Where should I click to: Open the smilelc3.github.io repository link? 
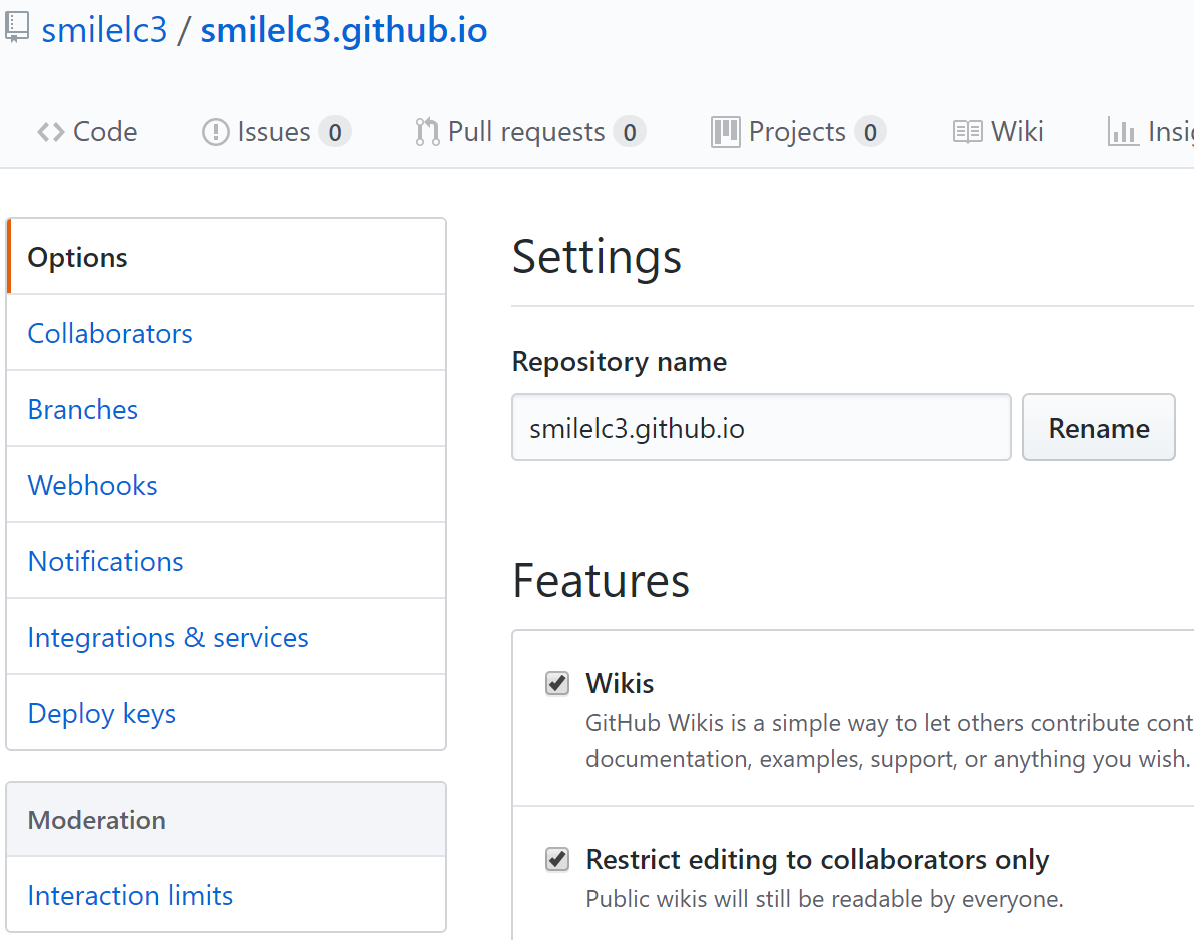[x=343, y=30]
